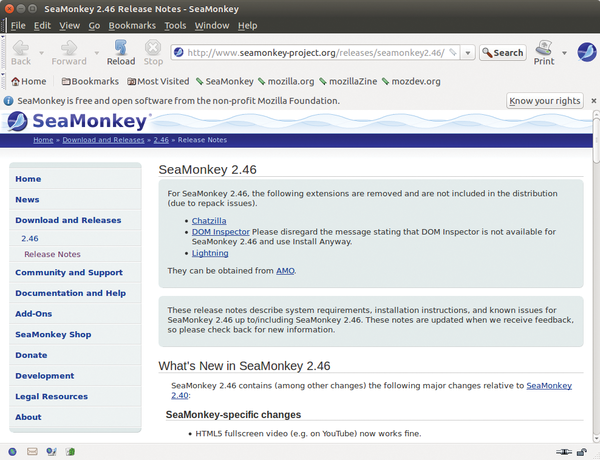Image resolution: width=600 pixels, height=460 pixels.
Task: Click the 2.46 breadcrumb link
Action: (x=161, y=140)
